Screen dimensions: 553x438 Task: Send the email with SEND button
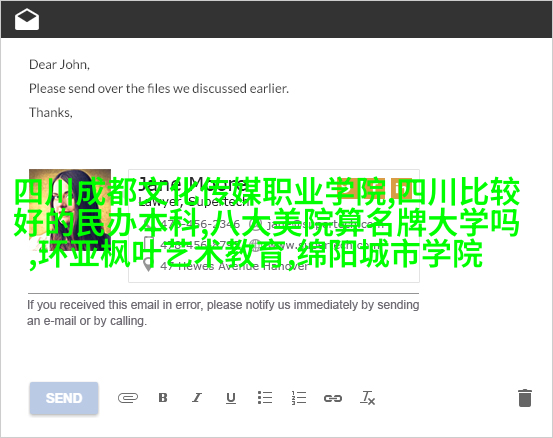64,398
